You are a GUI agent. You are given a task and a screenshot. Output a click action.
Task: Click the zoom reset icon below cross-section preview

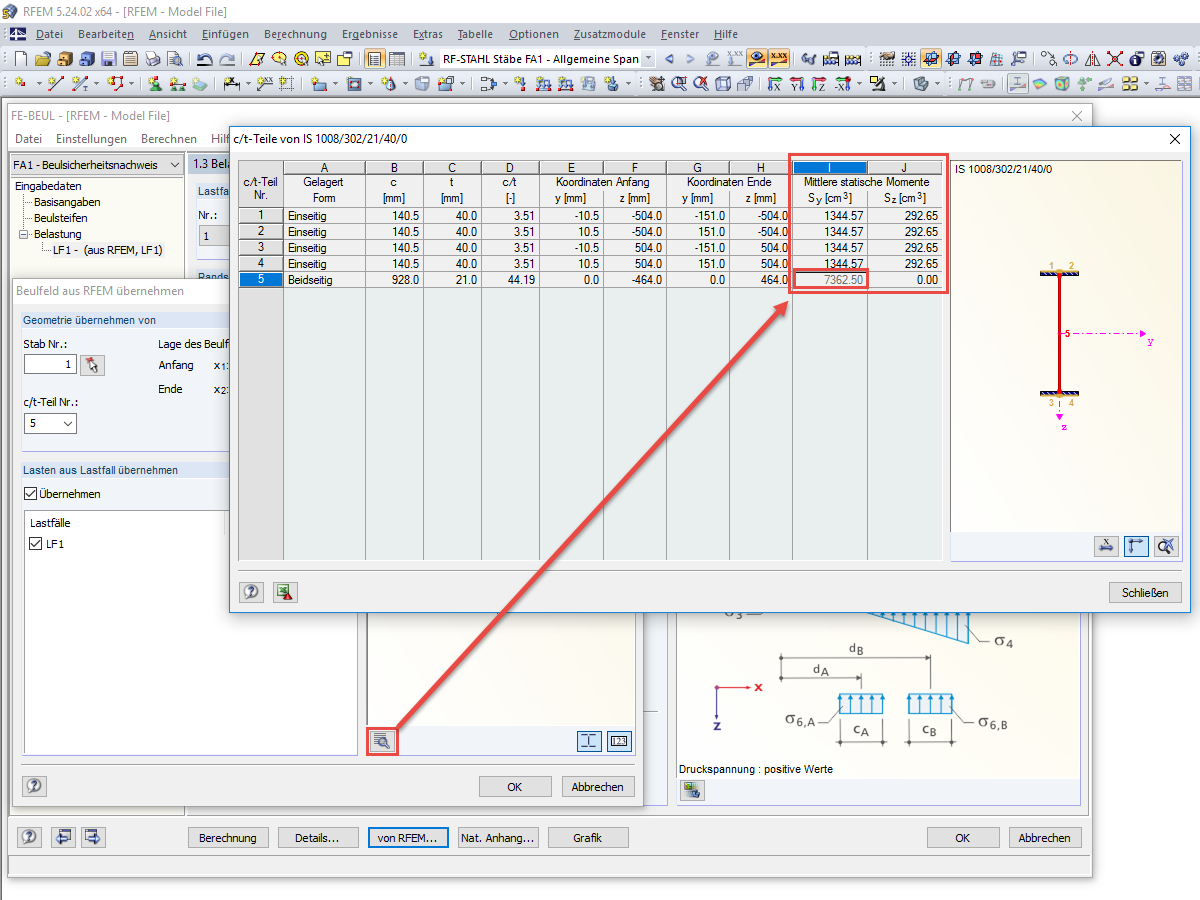pos(1166,545)
